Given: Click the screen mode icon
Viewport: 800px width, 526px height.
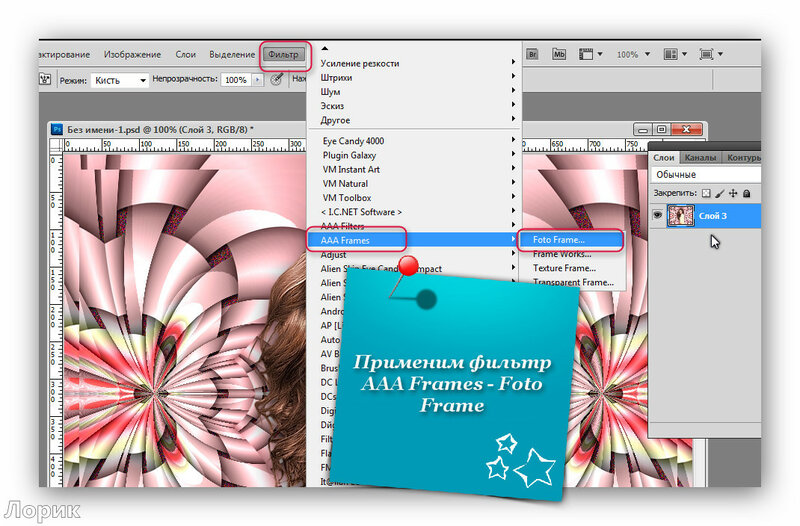Looking at the screenshot, I should tap(706, 54).
